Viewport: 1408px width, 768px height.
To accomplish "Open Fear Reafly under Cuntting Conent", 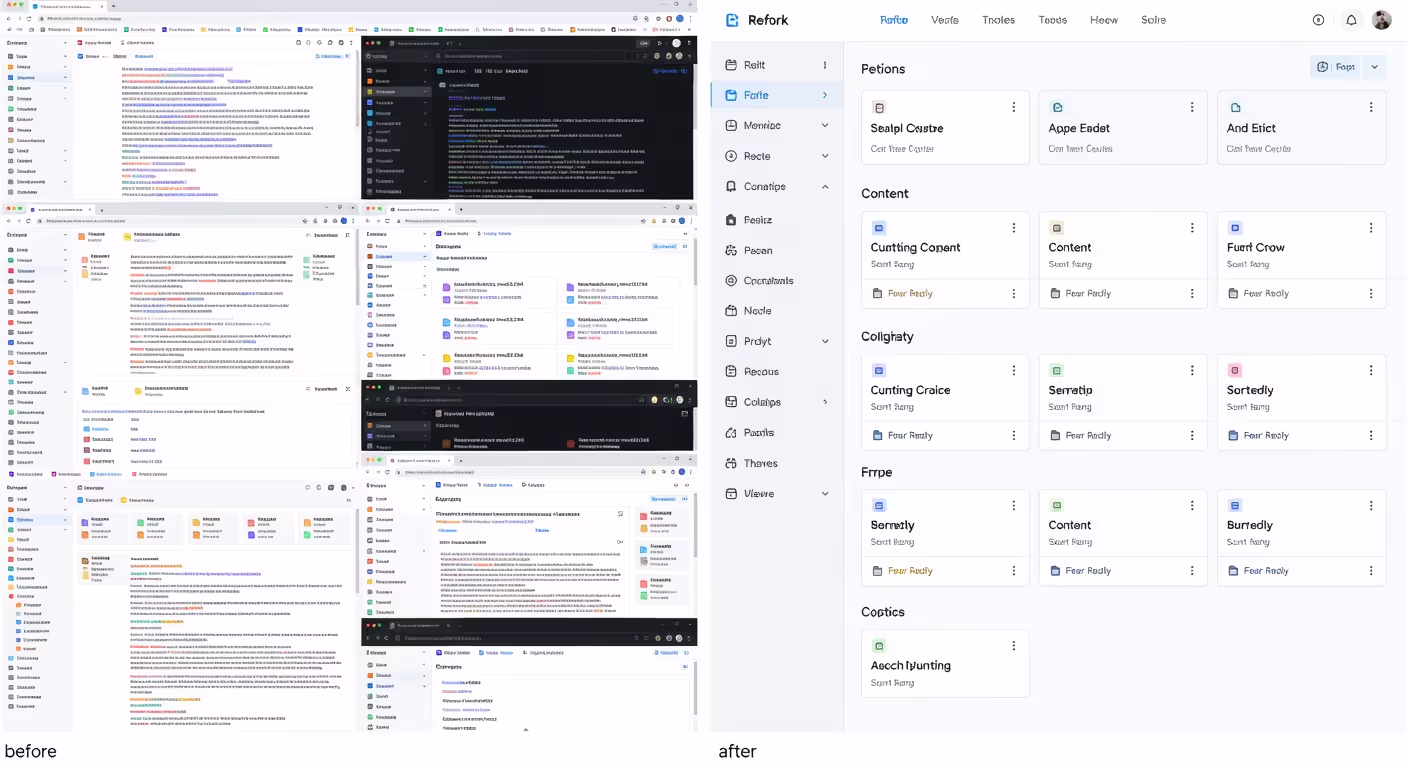I will click(x=902, y=294).
